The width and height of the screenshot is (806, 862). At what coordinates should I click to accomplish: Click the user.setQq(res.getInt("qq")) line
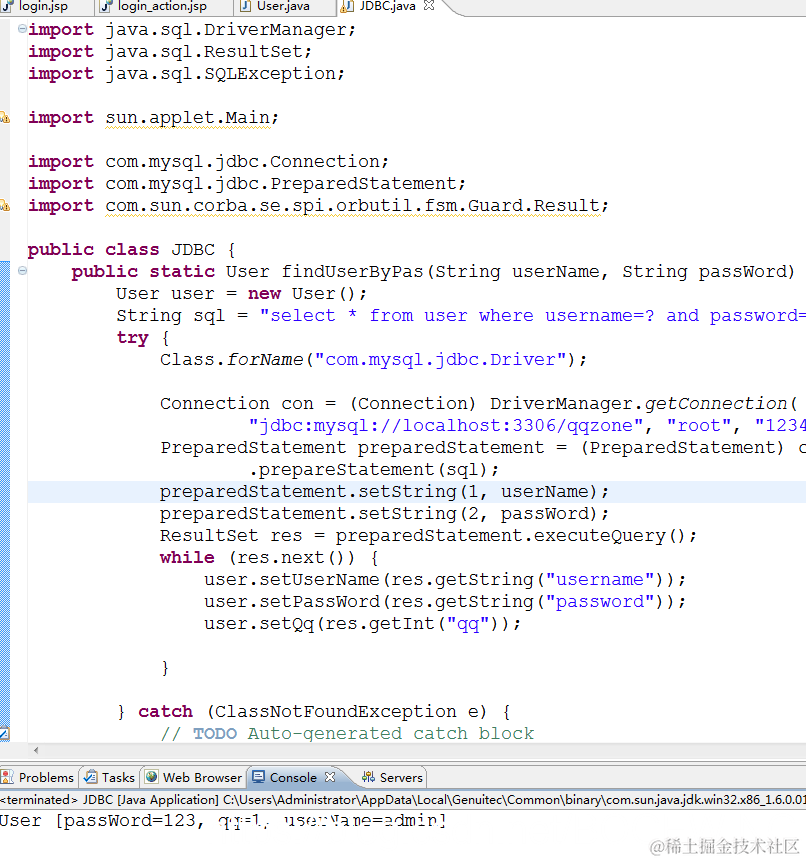point(362,623)
